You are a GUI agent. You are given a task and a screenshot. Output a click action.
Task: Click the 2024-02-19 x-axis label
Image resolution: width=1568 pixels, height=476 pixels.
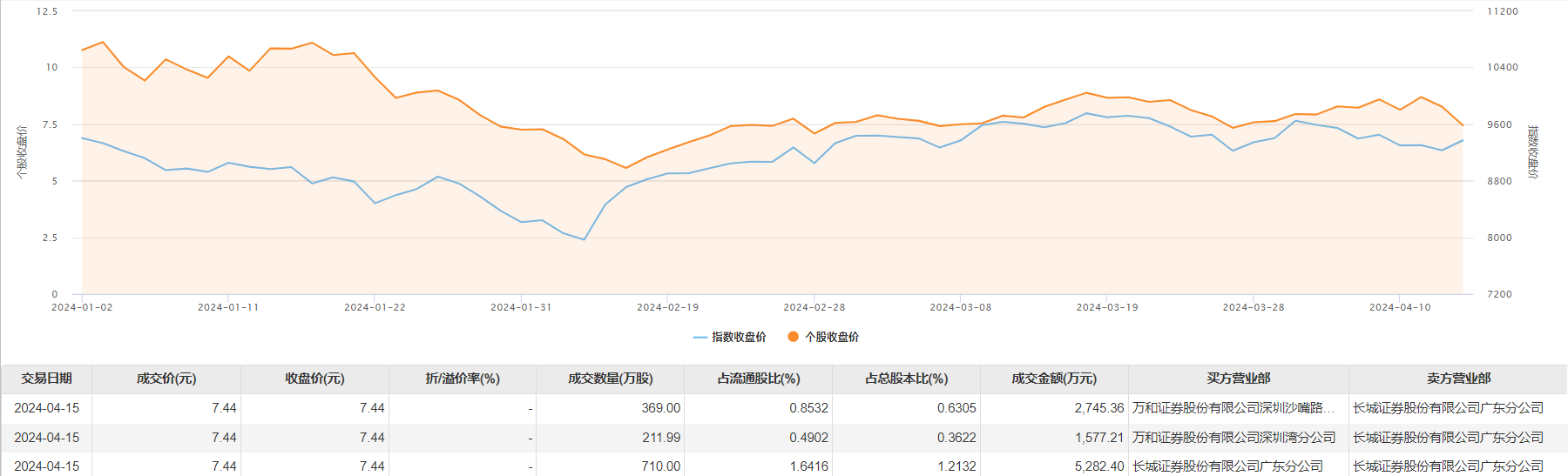pos(667,307)
